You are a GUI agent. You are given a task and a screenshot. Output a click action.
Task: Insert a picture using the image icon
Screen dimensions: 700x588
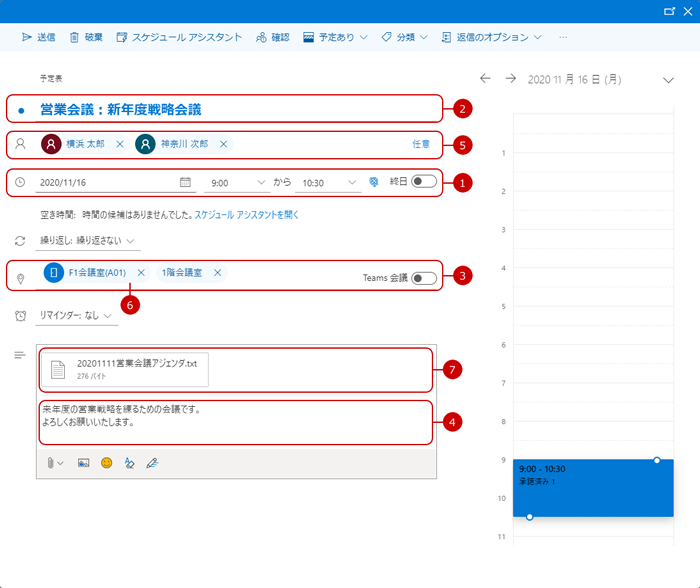[83, 463]
